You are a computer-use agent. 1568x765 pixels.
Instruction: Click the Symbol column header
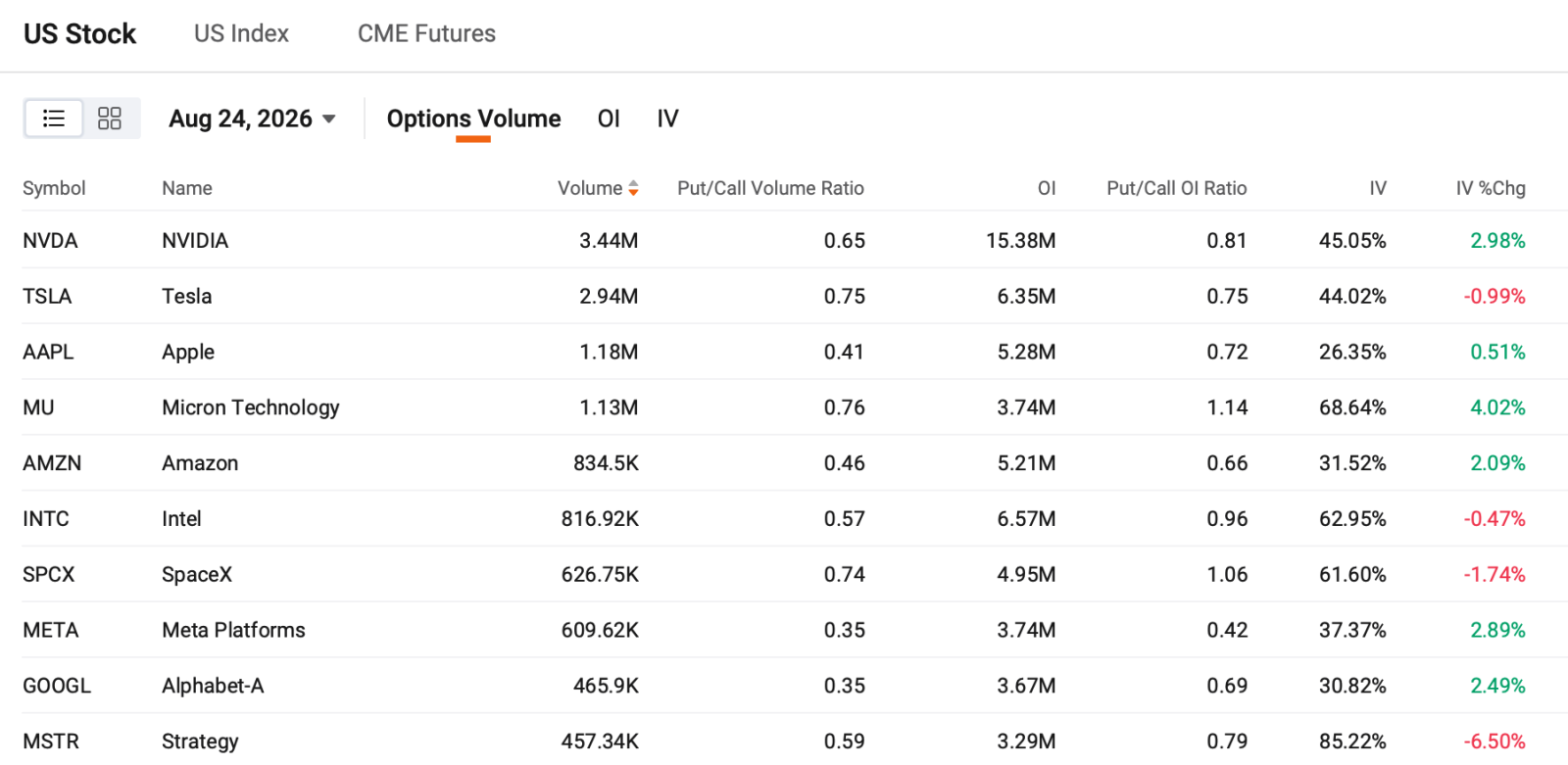[x=54, y=188]
